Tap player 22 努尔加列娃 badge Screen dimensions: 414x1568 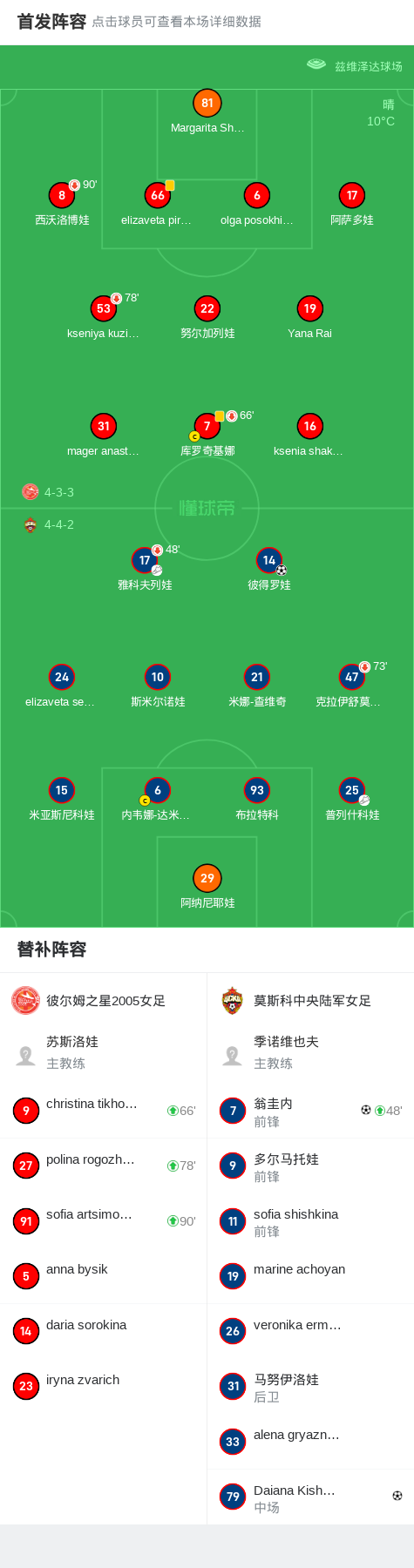click(207, 308)
